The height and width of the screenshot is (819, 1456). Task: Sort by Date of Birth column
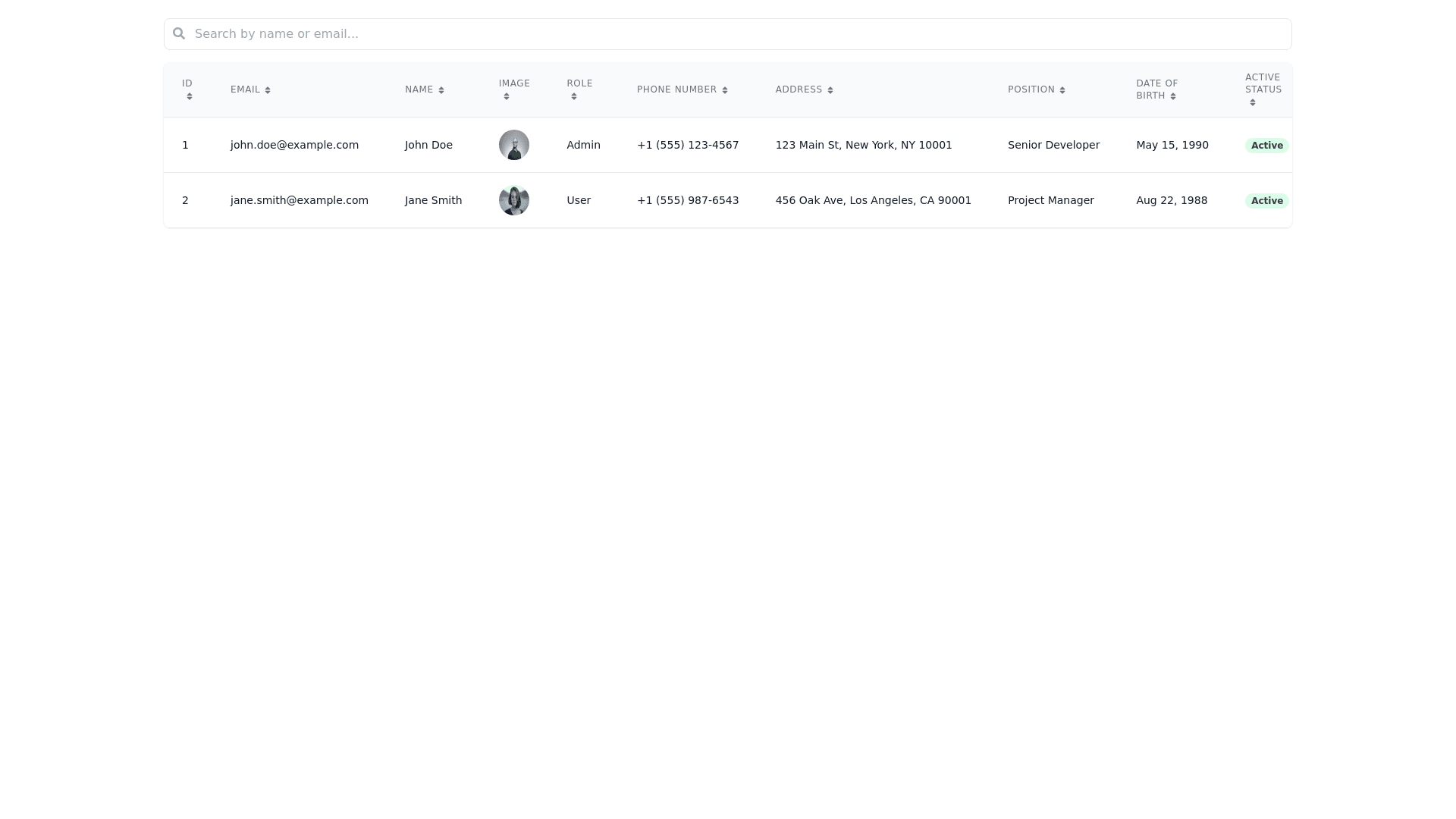[x=1173, y=96]
